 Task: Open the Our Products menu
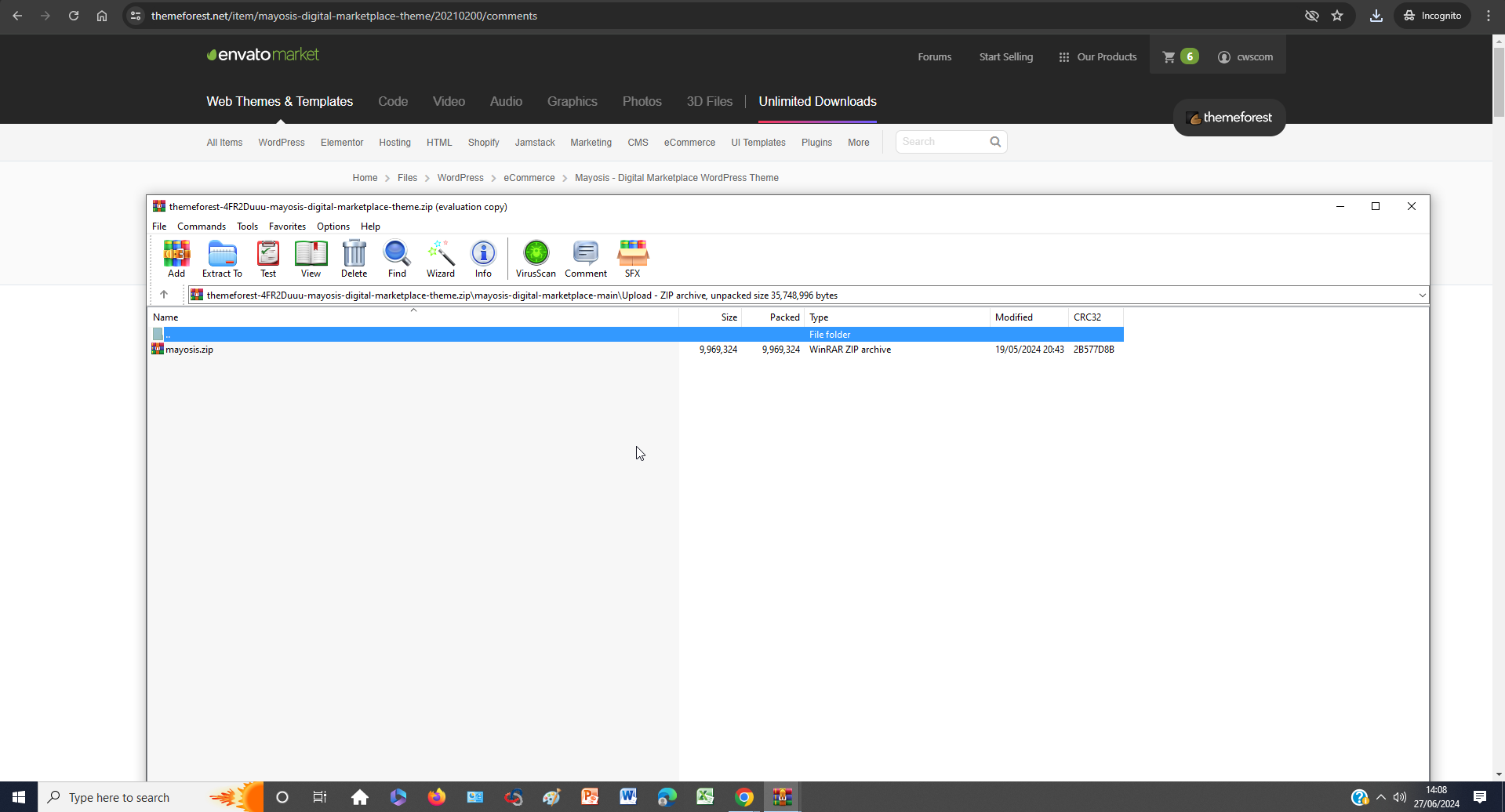click(x=1097, y=56)
